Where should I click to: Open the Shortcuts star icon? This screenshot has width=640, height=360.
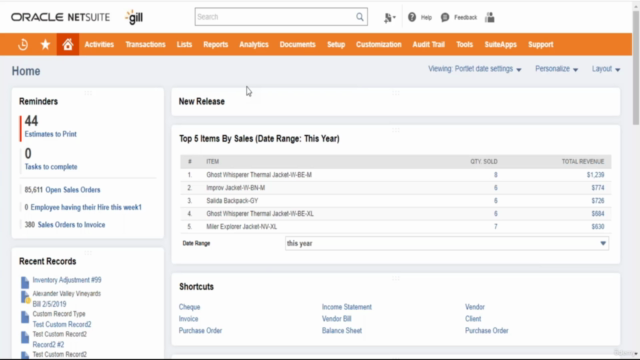pyautogui.click(x=45, y=44)
